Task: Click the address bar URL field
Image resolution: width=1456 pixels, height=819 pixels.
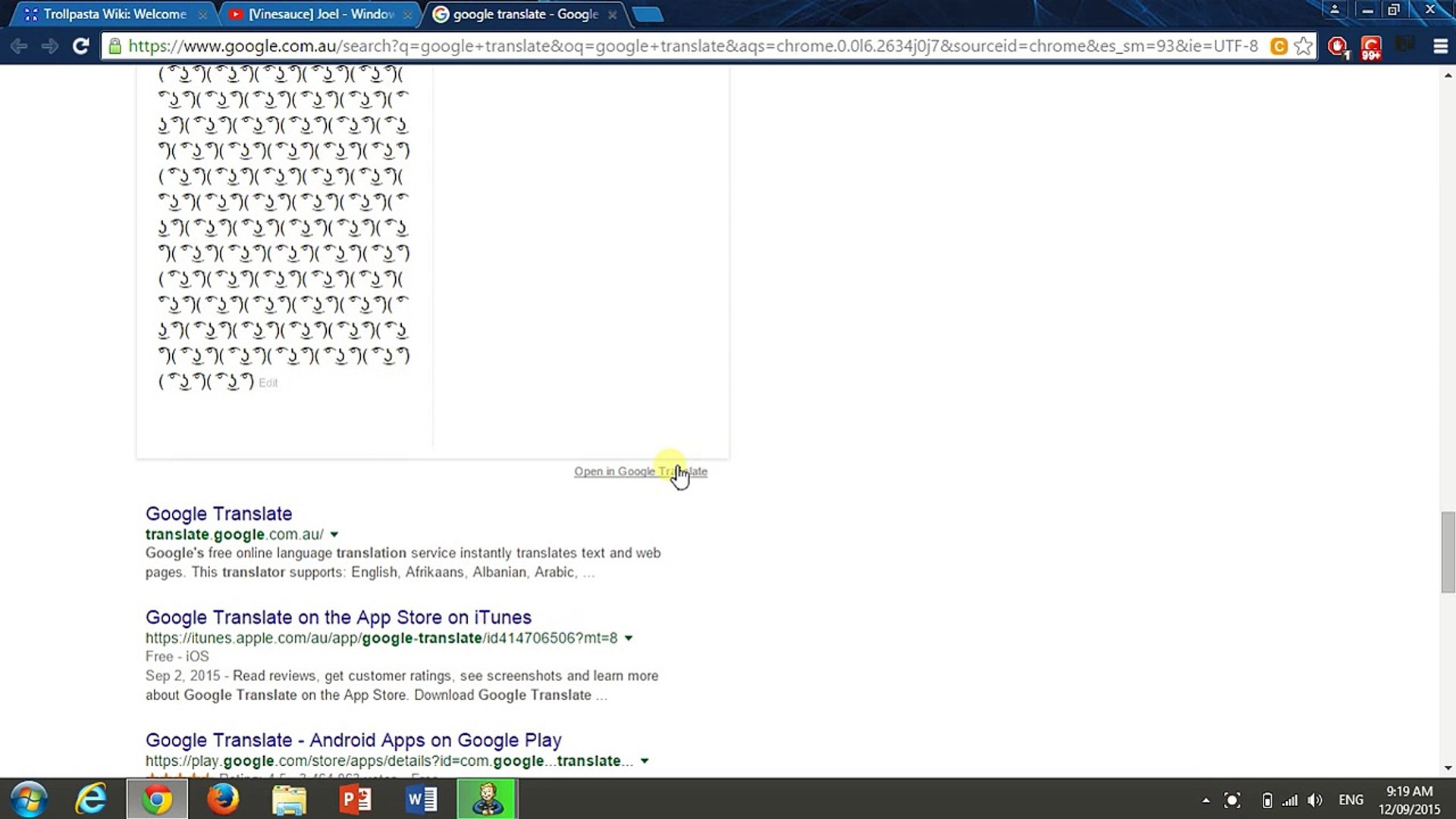Action: 682,46
